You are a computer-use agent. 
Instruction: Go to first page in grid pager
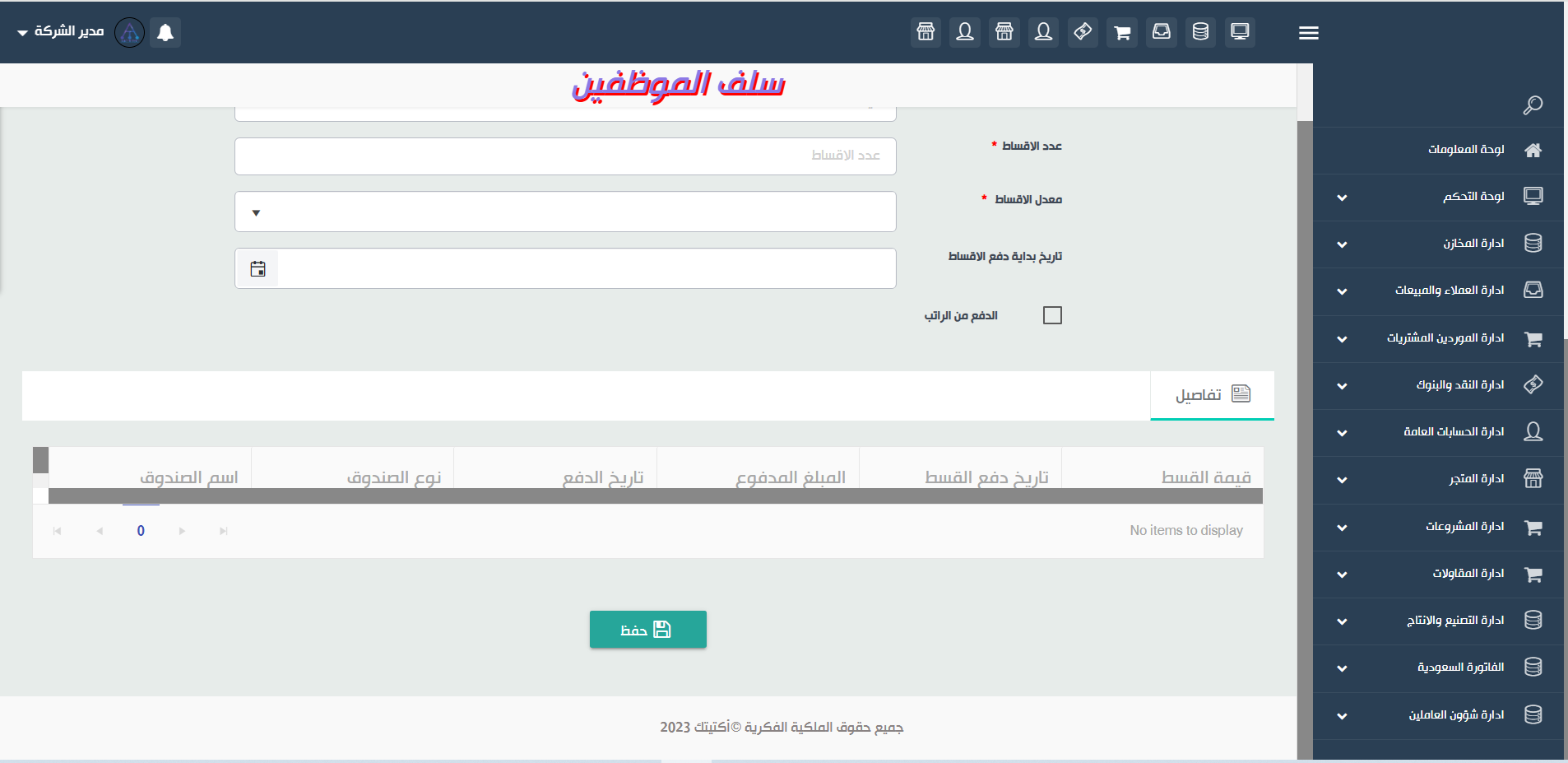57,531
